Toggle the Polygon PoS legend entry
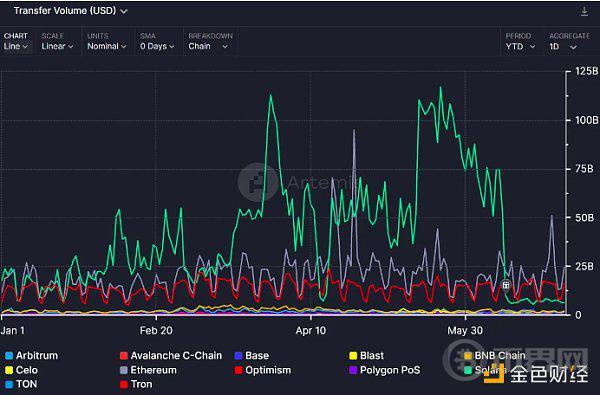Screen dimensions: 600x395 [x=385, y=370]
